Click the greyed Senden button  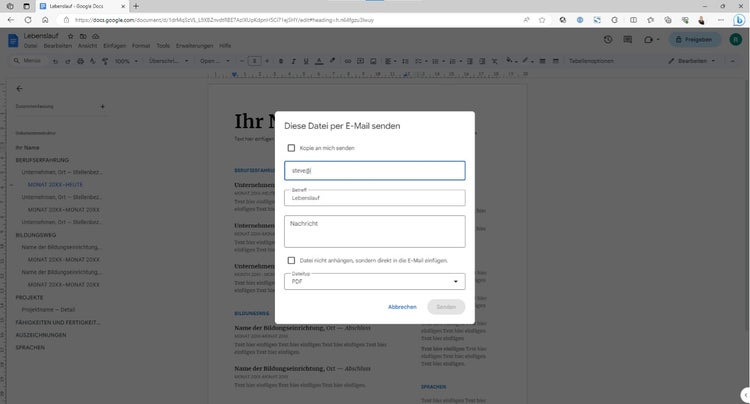pos(446,306)
